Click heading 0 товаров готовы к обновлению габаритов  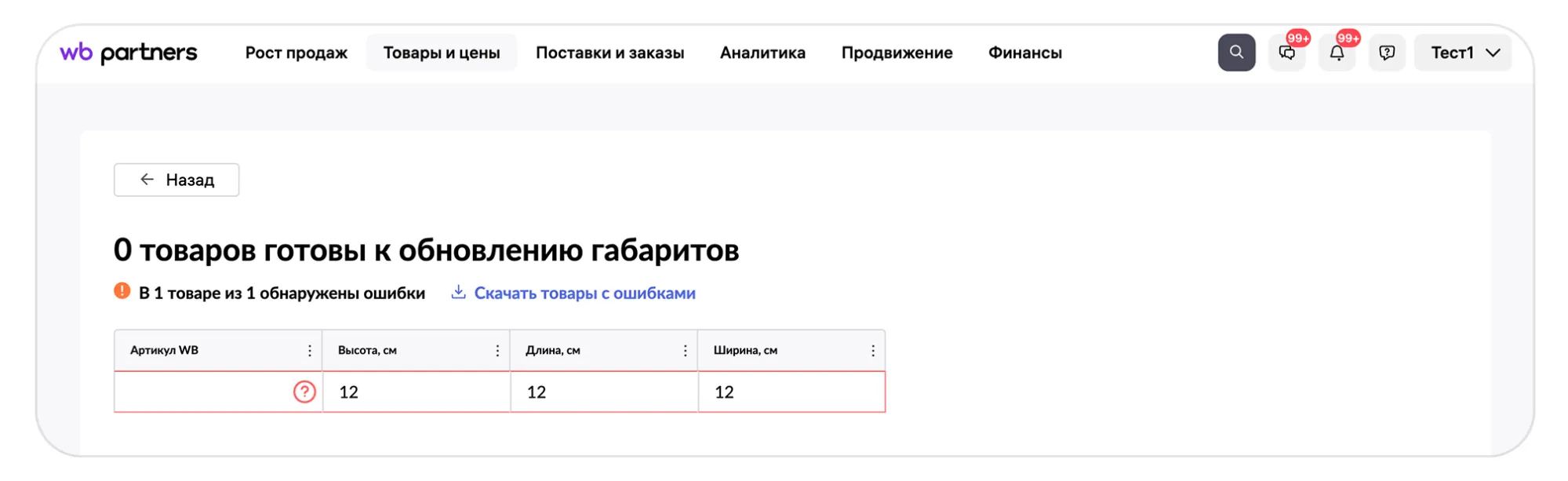tap(426, 250)
